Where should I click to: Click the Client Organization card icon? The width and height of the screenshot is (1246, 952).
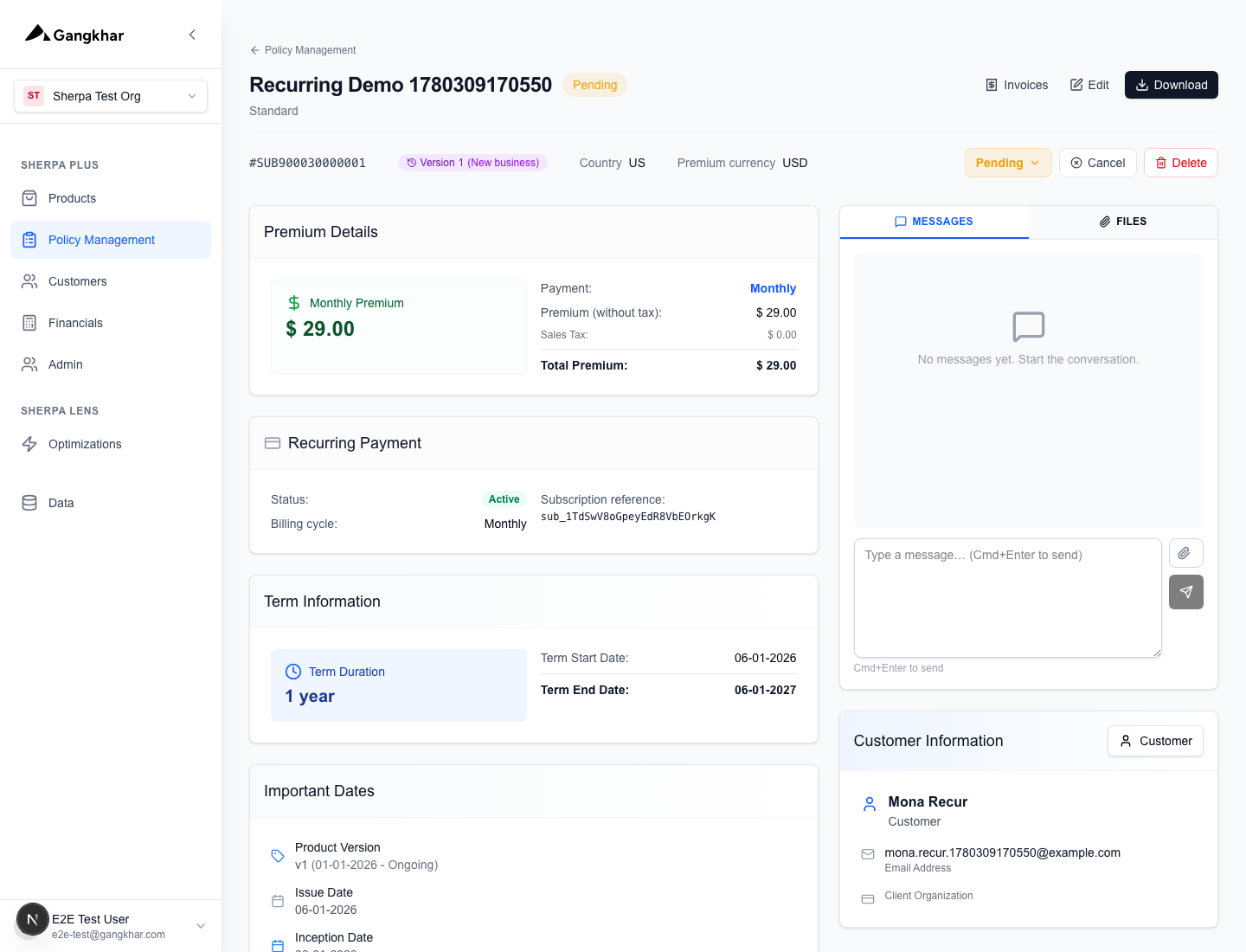coord(868,899)
